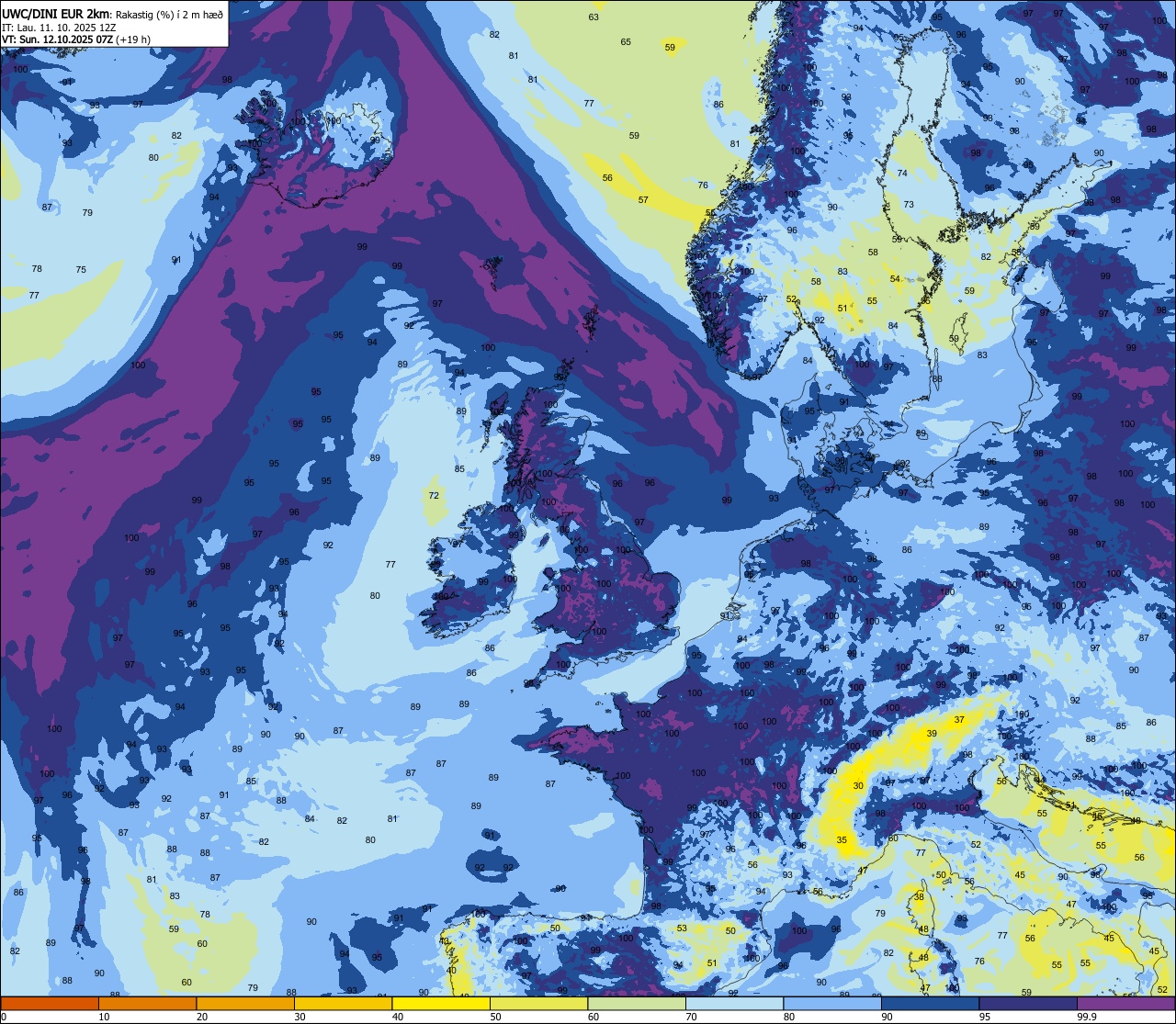Click the '74' value over Sweden
The height and width of the screenshot is (1024, 1176).
(x=902, y=174)
